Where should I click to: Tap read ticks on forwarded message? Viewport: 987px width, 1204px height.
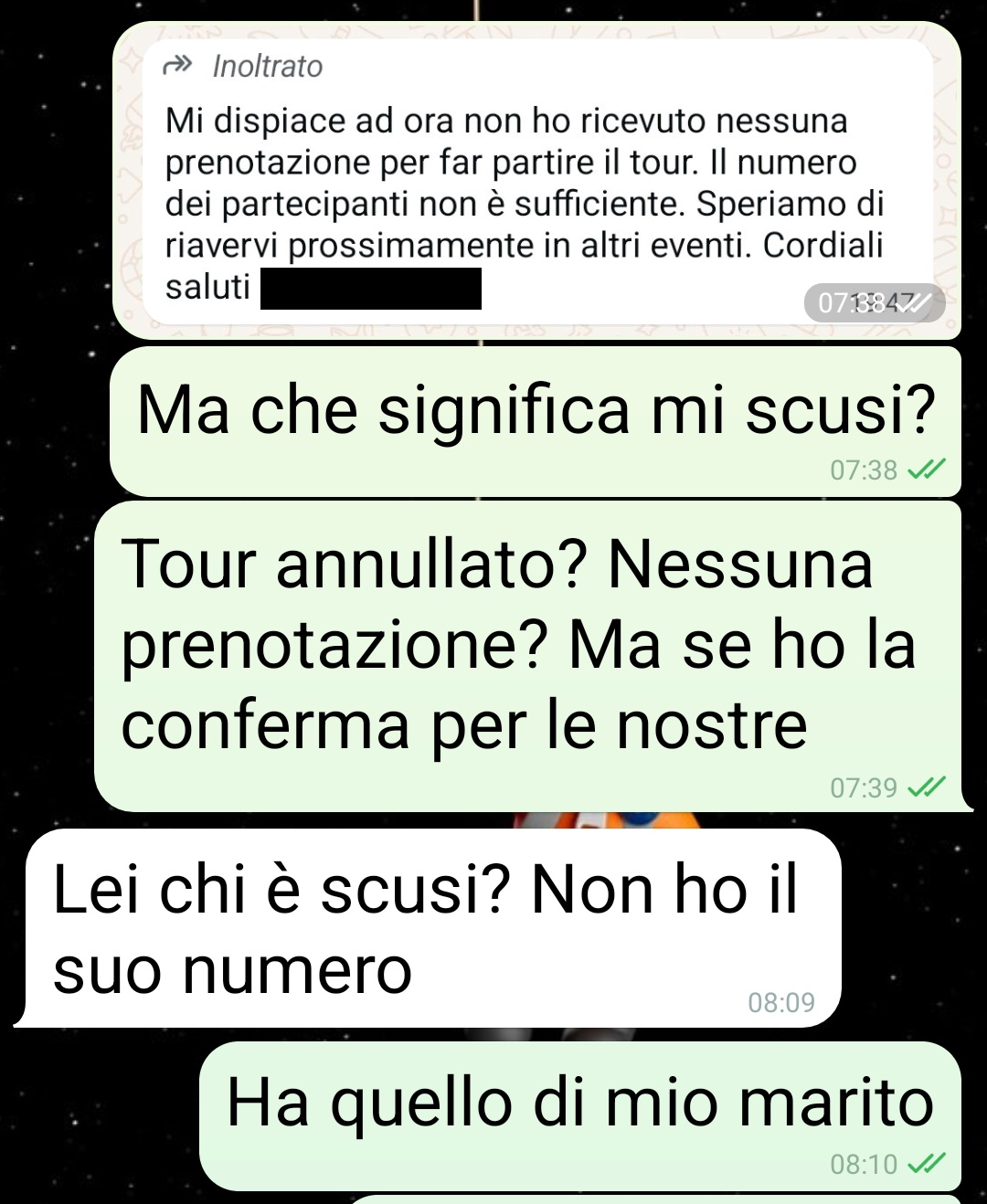tap(917, 302)
